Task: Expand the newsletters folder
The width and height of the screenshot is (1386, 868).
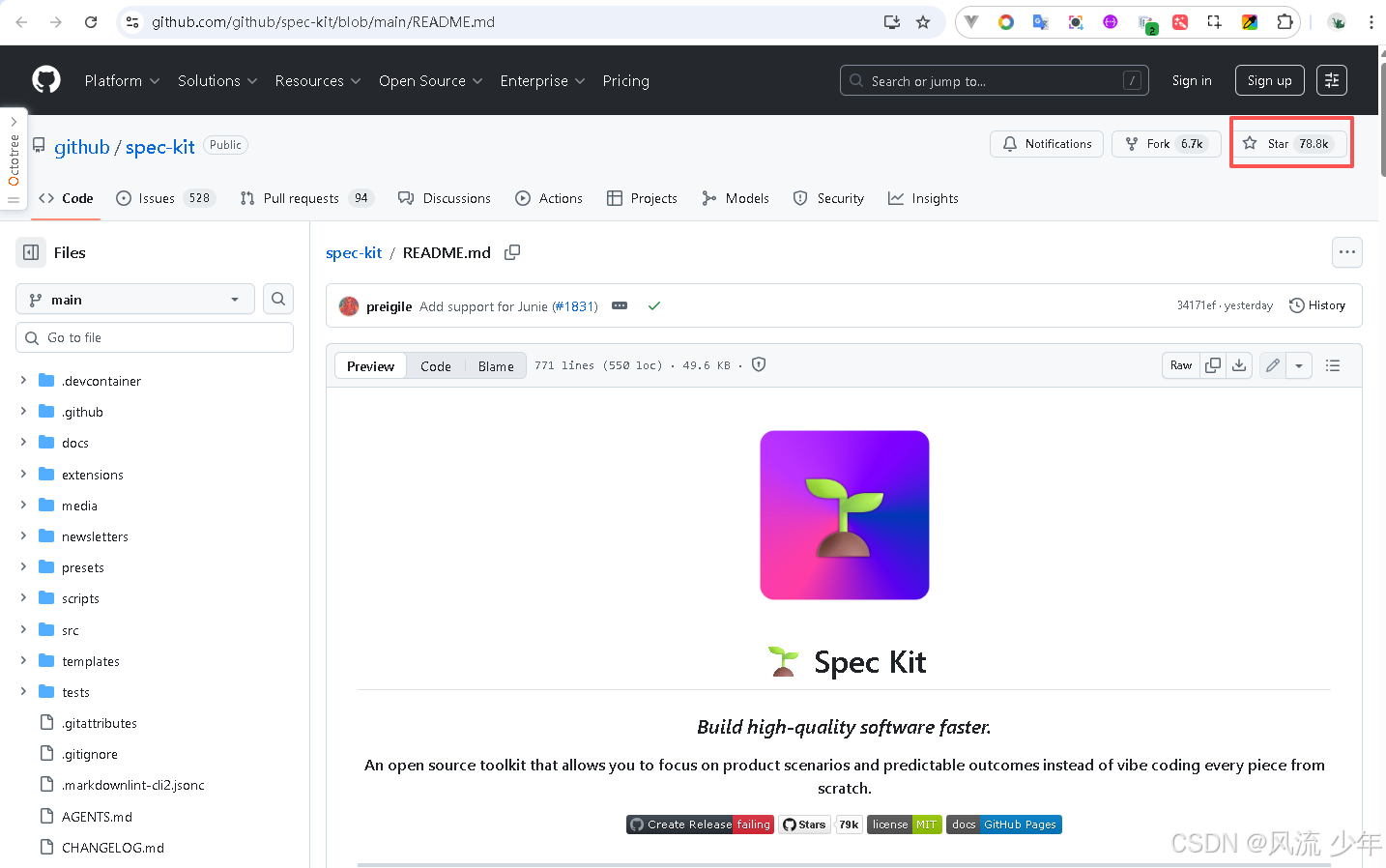Action: (23, 535)
